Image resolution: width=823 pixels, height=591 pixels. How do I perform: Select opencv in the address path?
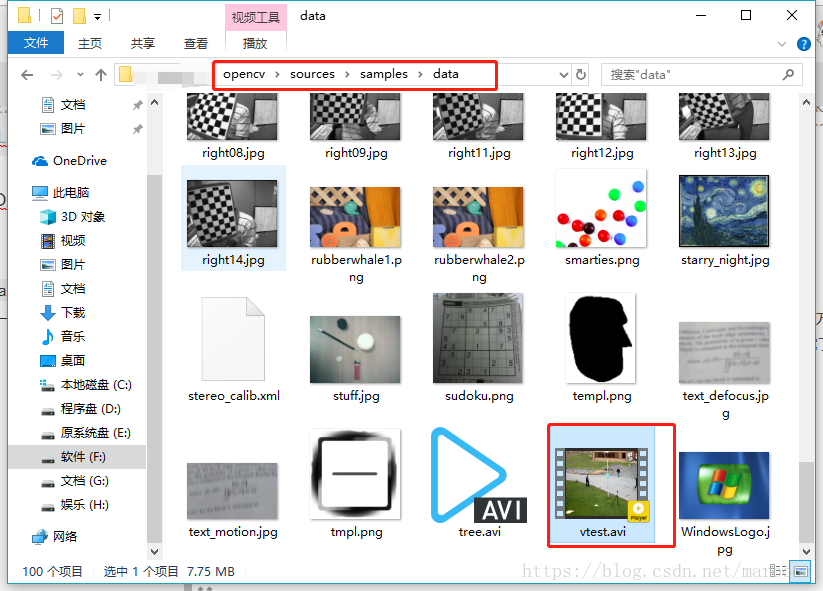click(x=244, y=74)
